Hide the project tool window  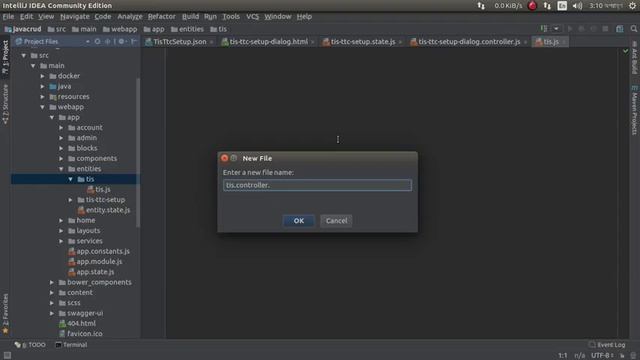coord(134,41)
